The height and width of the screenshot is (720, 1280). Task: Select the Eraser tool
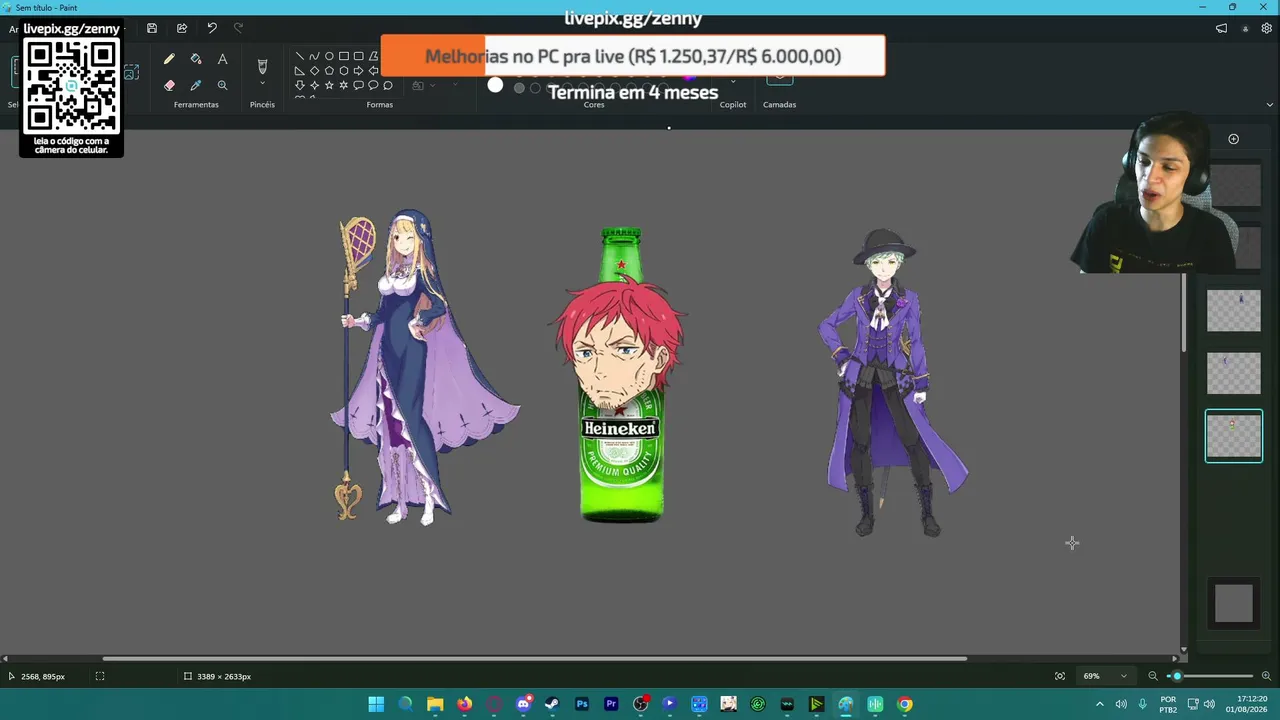pyautogui.click(x=169, y=86)
